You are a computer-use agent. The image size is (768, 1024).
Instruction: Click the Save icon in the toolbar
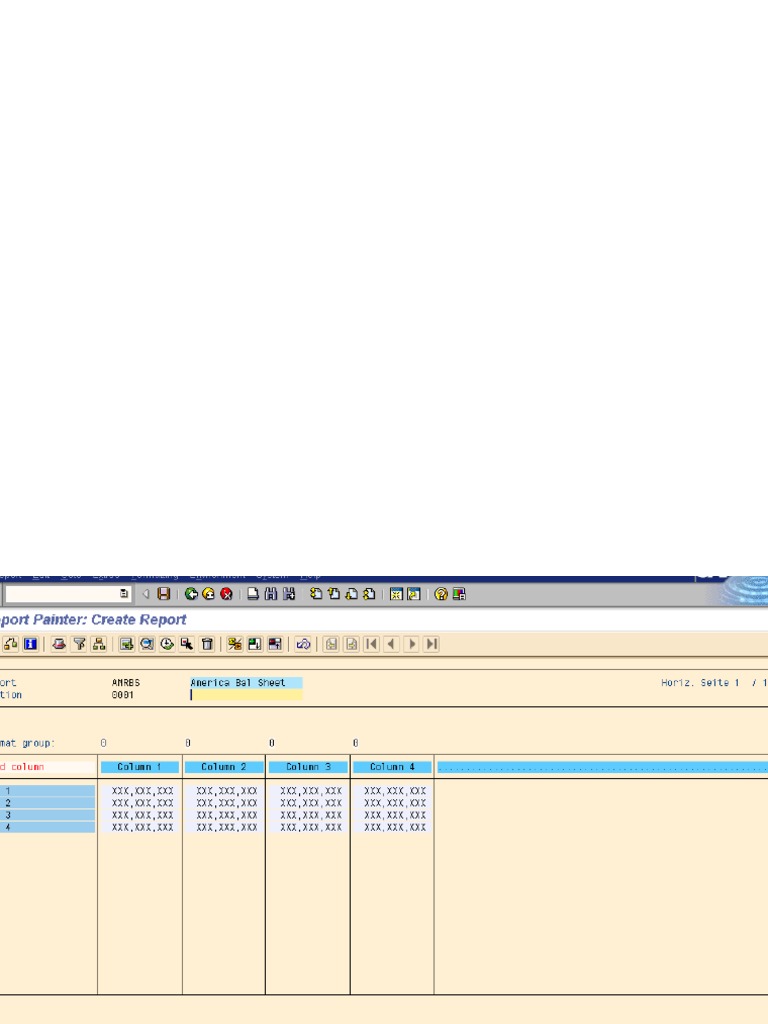(163, 594)
